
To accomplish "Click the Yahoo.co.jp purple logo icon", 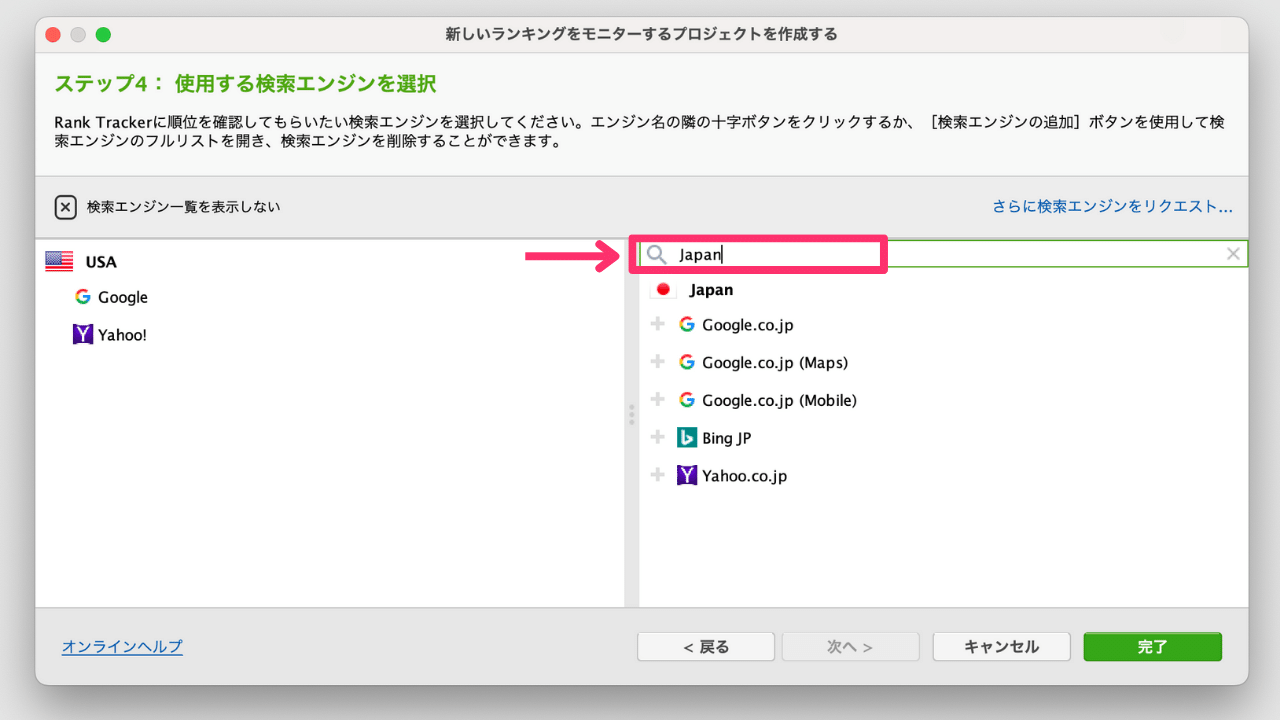I will [x=686, y=476].
